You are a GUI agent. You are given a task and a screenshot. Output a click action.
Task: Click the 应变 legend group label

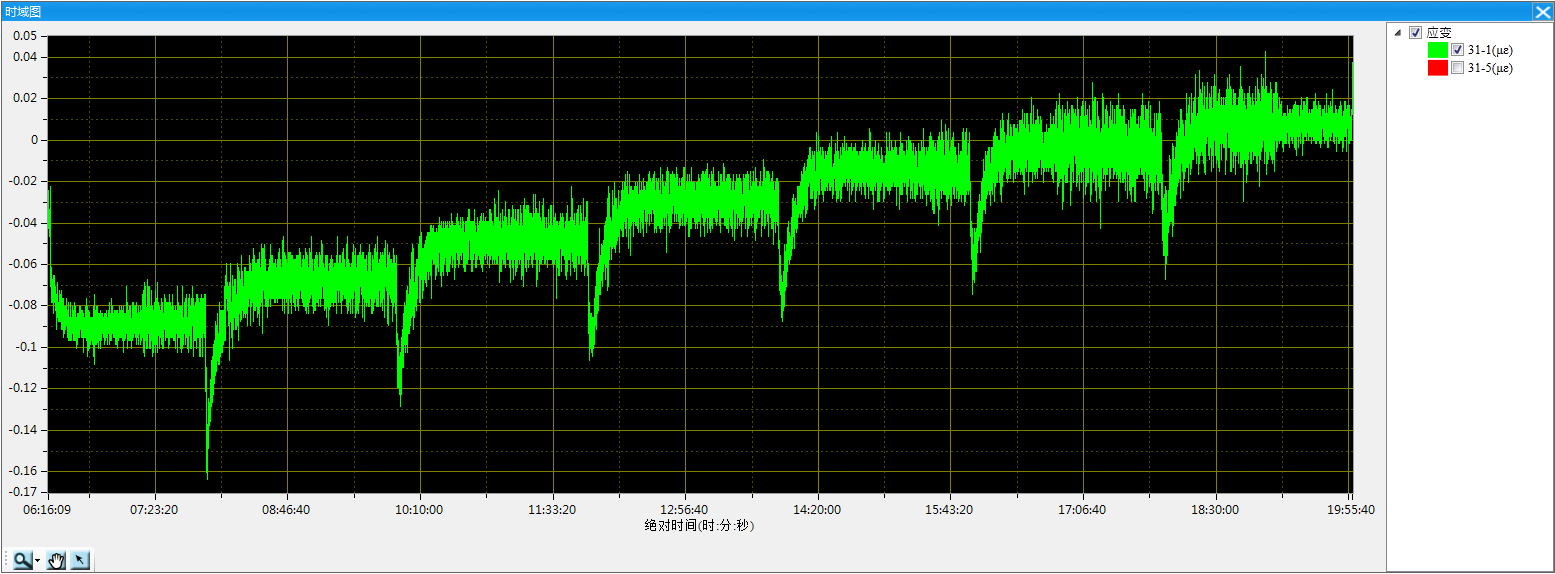pyautogui.click(x=1438, y=32)
